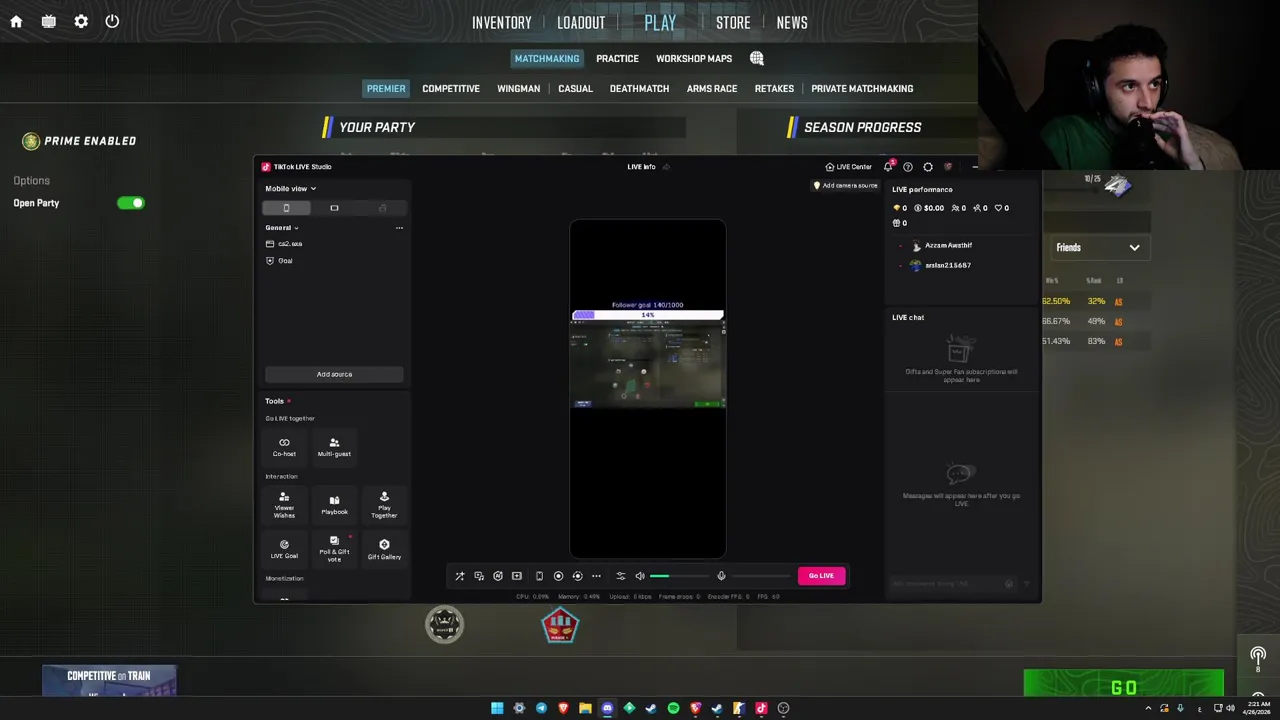The height and width of the screenshot is (720, 1280).
Task: Select the Arms Race game mode
Action: (x=712, y=88)
